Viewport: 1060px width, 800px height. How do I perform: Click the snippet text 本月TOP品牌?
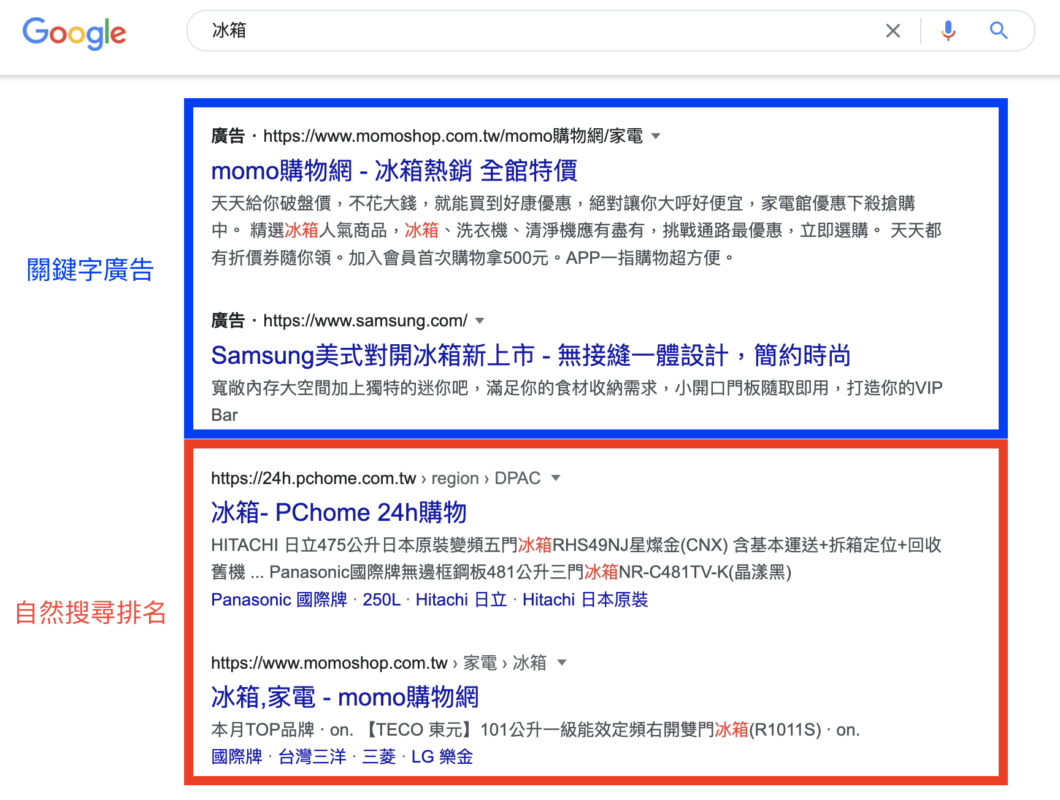tap(262, 730)
